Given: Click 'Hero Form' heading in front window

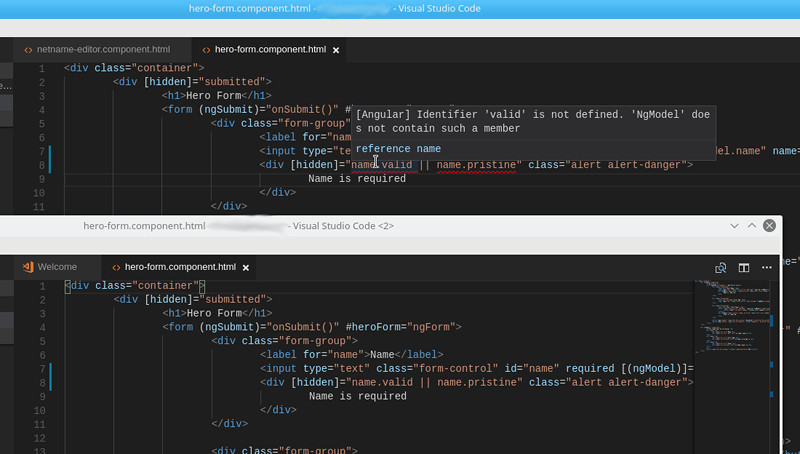Looking at the screenshot, I should point(214,313).
